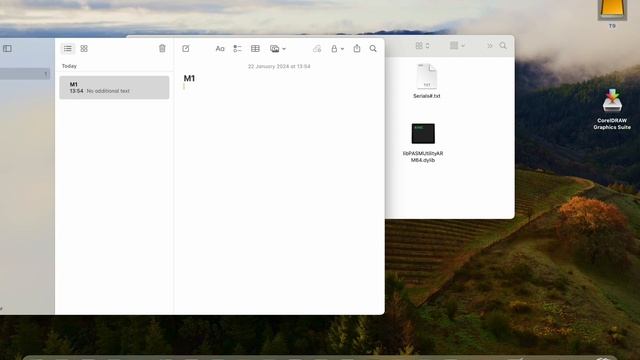Click the note date 22 January 2024
Viewport: 640px width, 360px height.
point(279,66)
